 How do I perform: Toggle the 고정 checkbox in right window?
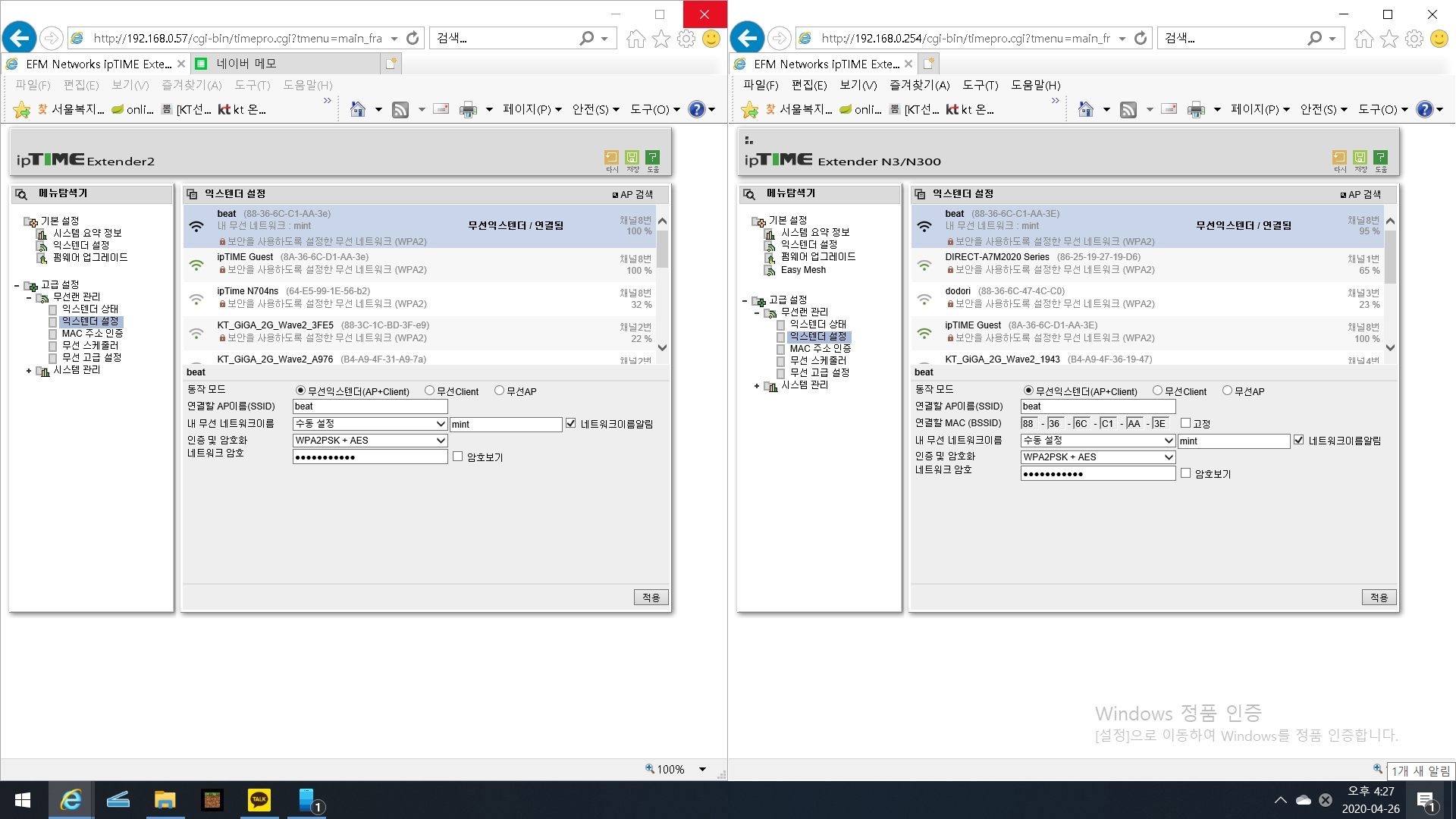click(1185, 423)
